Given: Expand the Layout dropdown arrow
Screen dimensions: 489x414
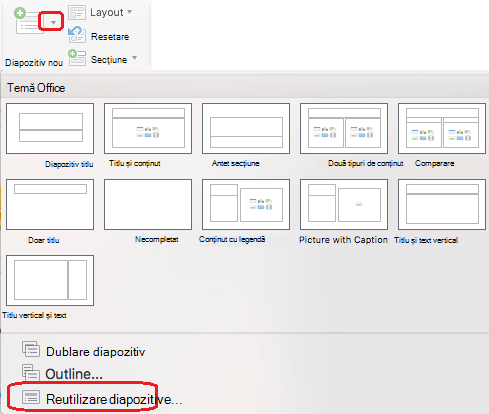Looking at the screenshot, I should 130,12.
